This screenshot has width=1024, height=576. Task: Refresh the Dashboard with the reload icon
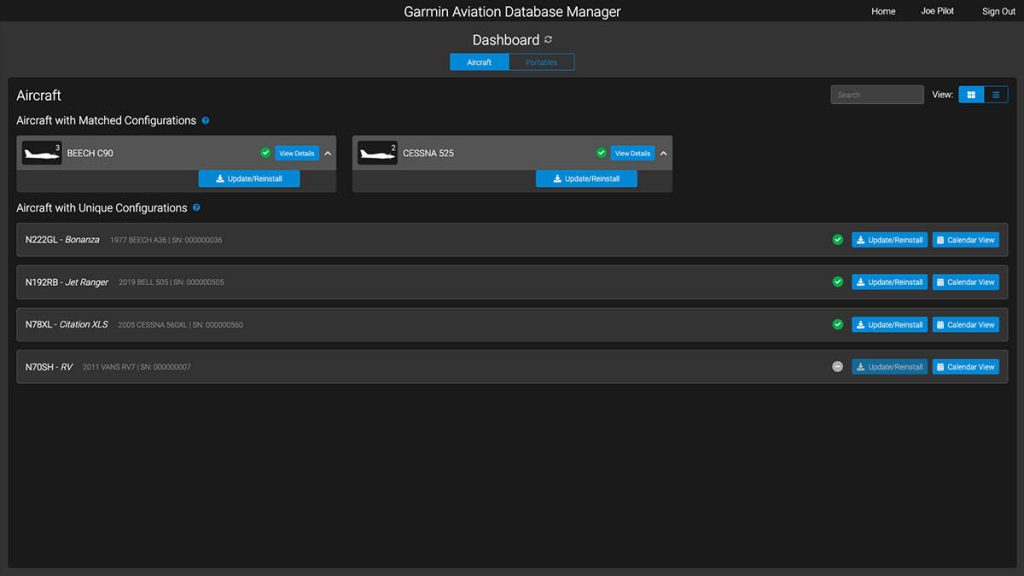coord(548,40)
